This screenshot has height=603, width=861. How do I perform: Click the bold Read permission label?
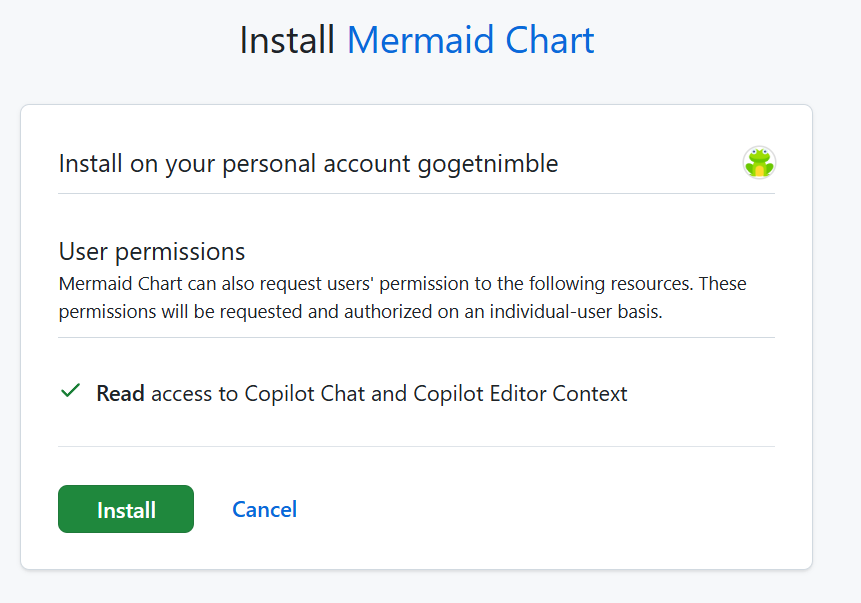(x=121, y=394)
